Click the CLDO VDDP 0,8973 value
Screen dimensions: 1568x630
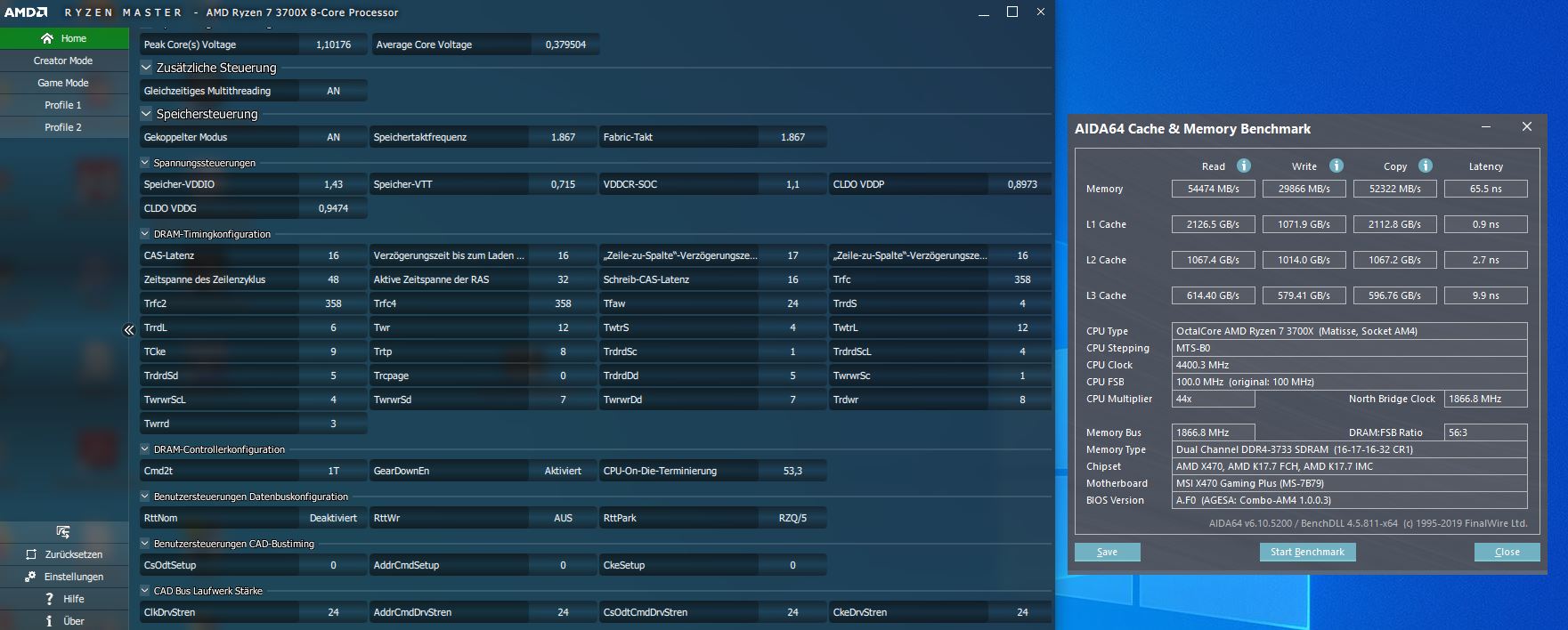tap(1022, 184)
